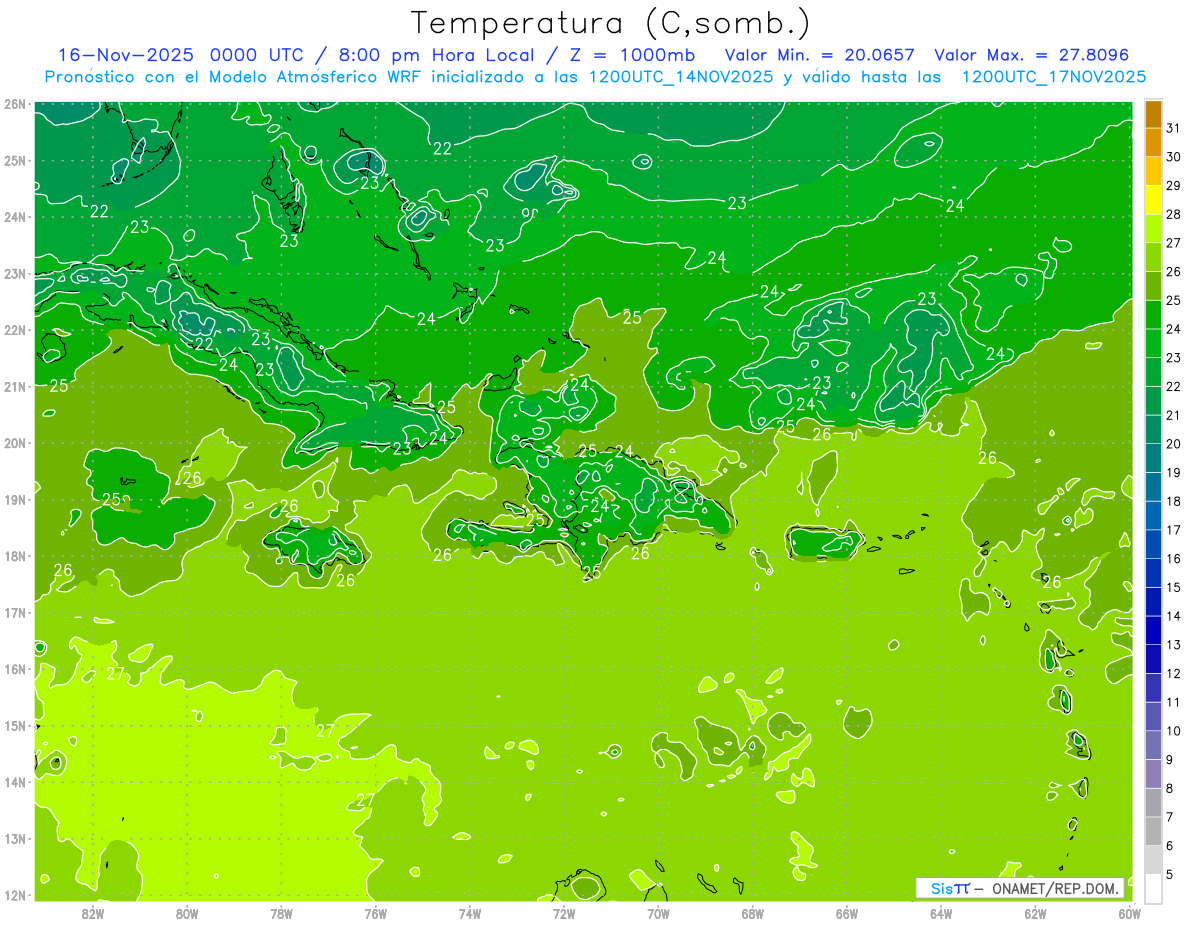Image resolution: width=1200 pixels, height=927 pixels.
Task: Click the '66W' longitude axis label
Action: [847, 913]
